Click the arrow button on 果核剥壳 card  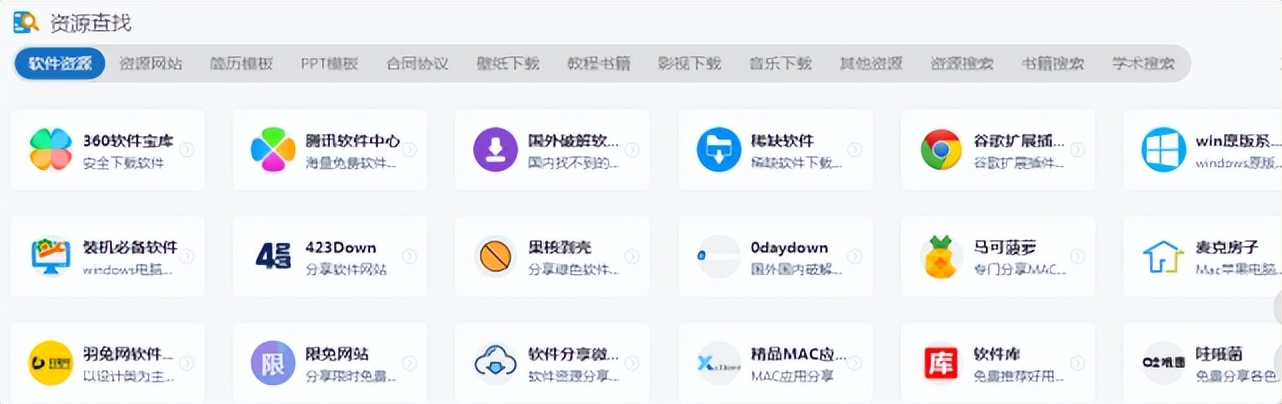[x=631, y=256]
